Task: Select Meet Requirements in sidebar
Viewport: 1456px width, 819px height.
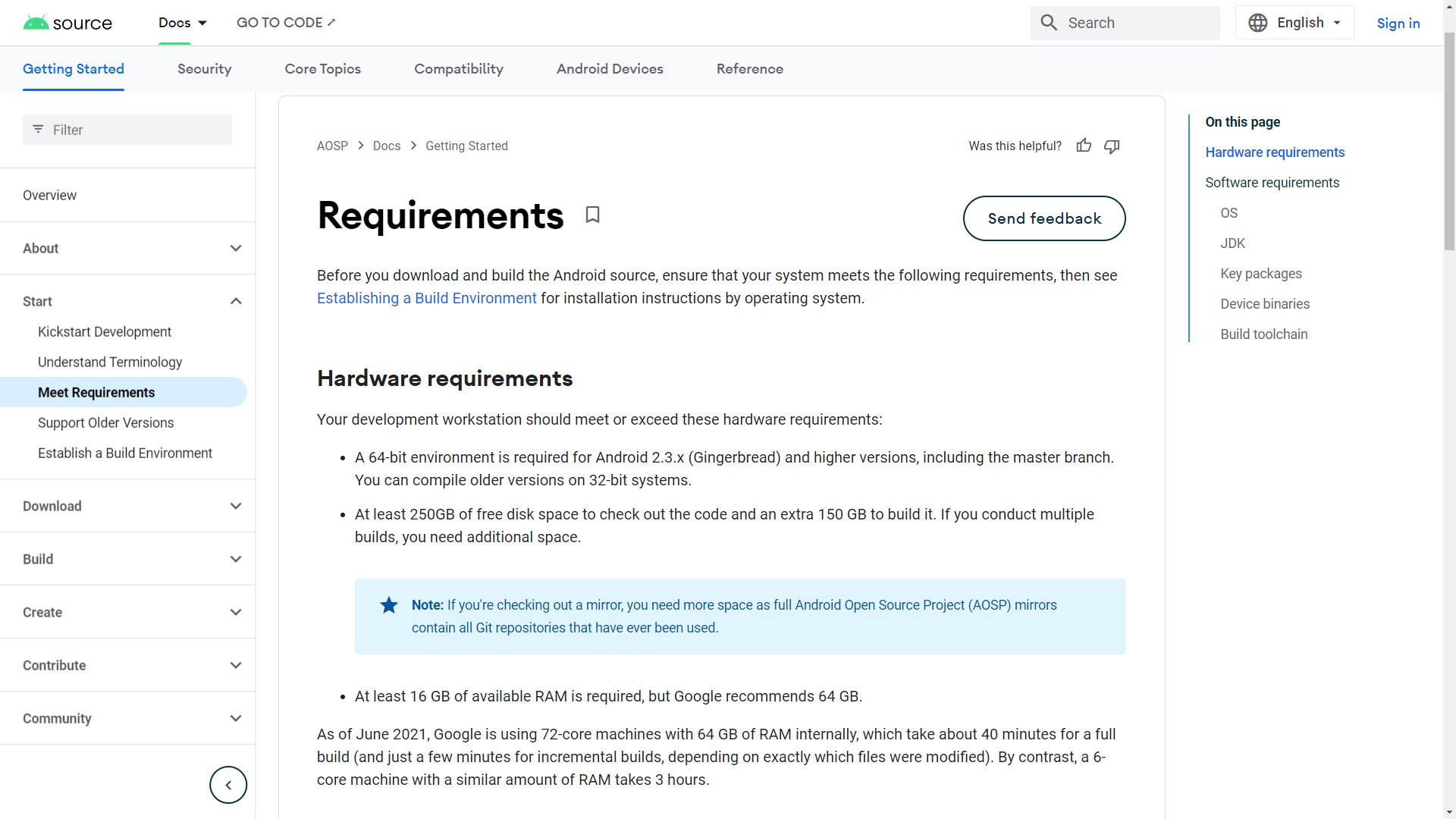Action: pyautogui.click(x=96, y=392)
